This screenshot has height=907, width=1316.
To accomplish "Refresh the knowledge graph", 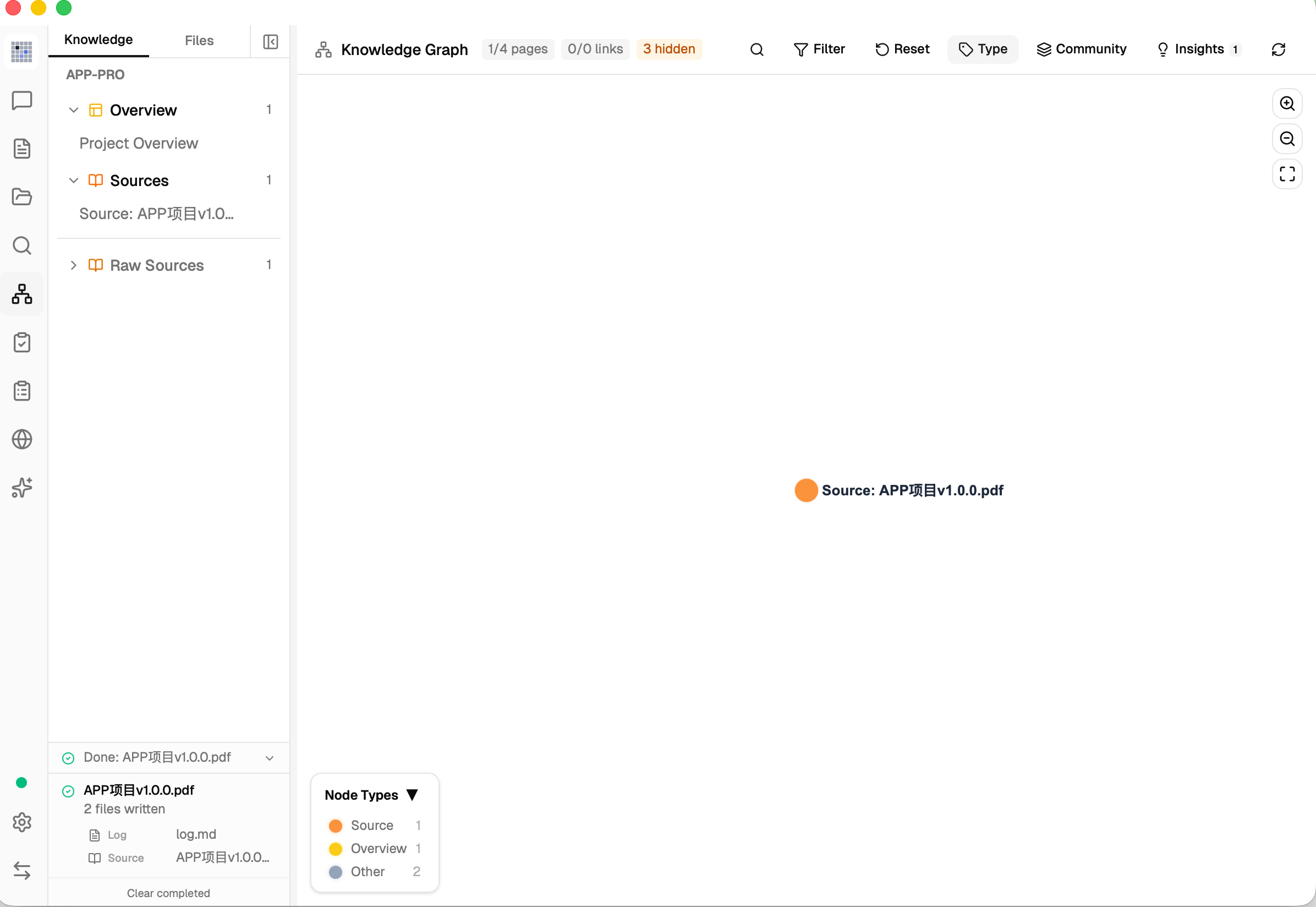I will pos(1278,50).
